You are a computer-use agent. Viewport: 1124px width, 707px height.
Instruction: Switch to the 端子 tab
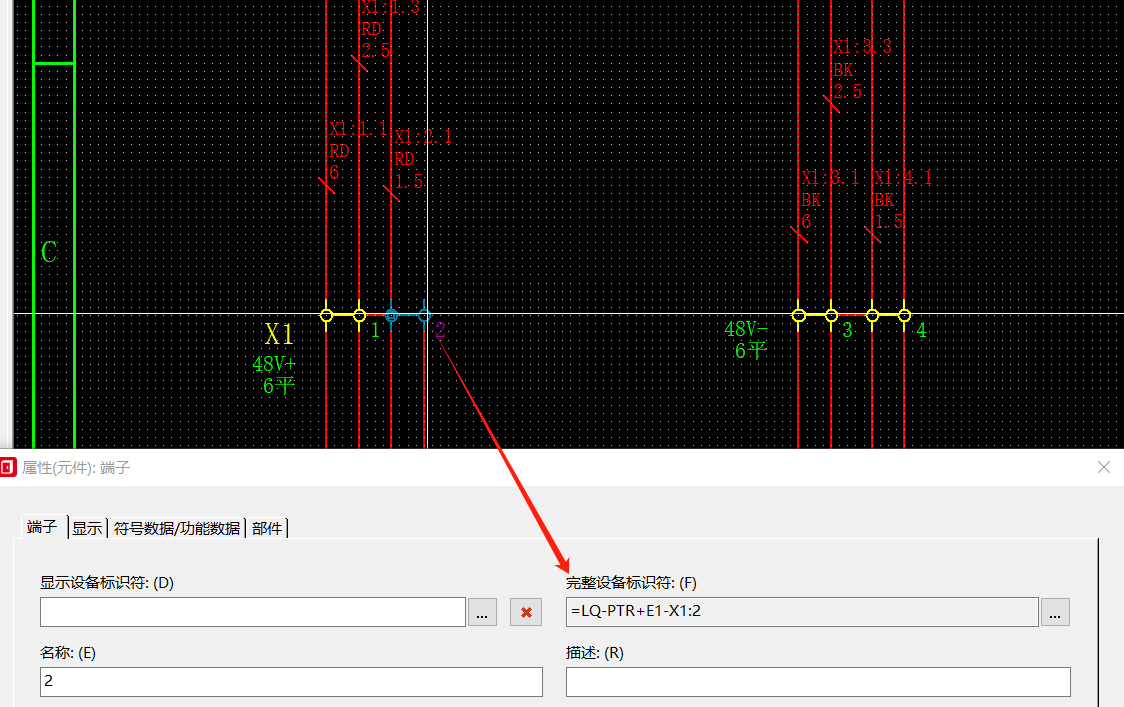click(42, 527)
